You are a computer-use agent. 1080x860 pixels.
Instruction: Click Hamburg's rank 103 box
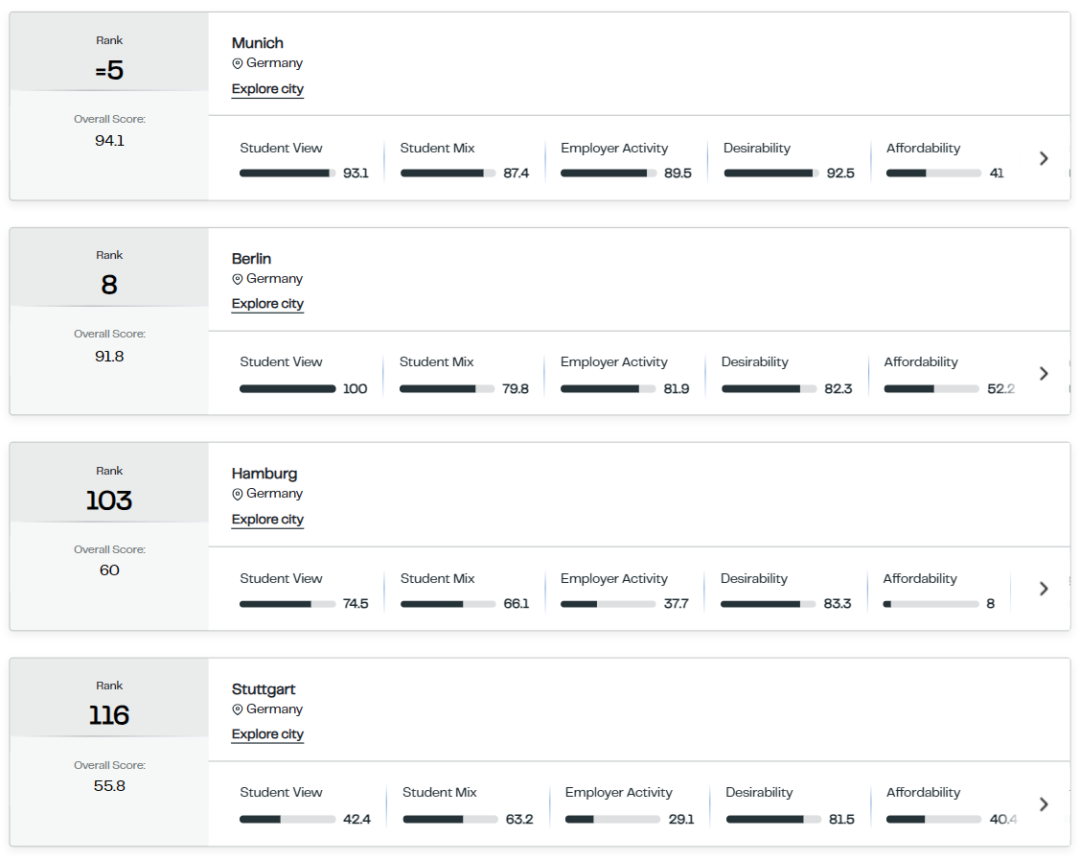pos(109,483)
